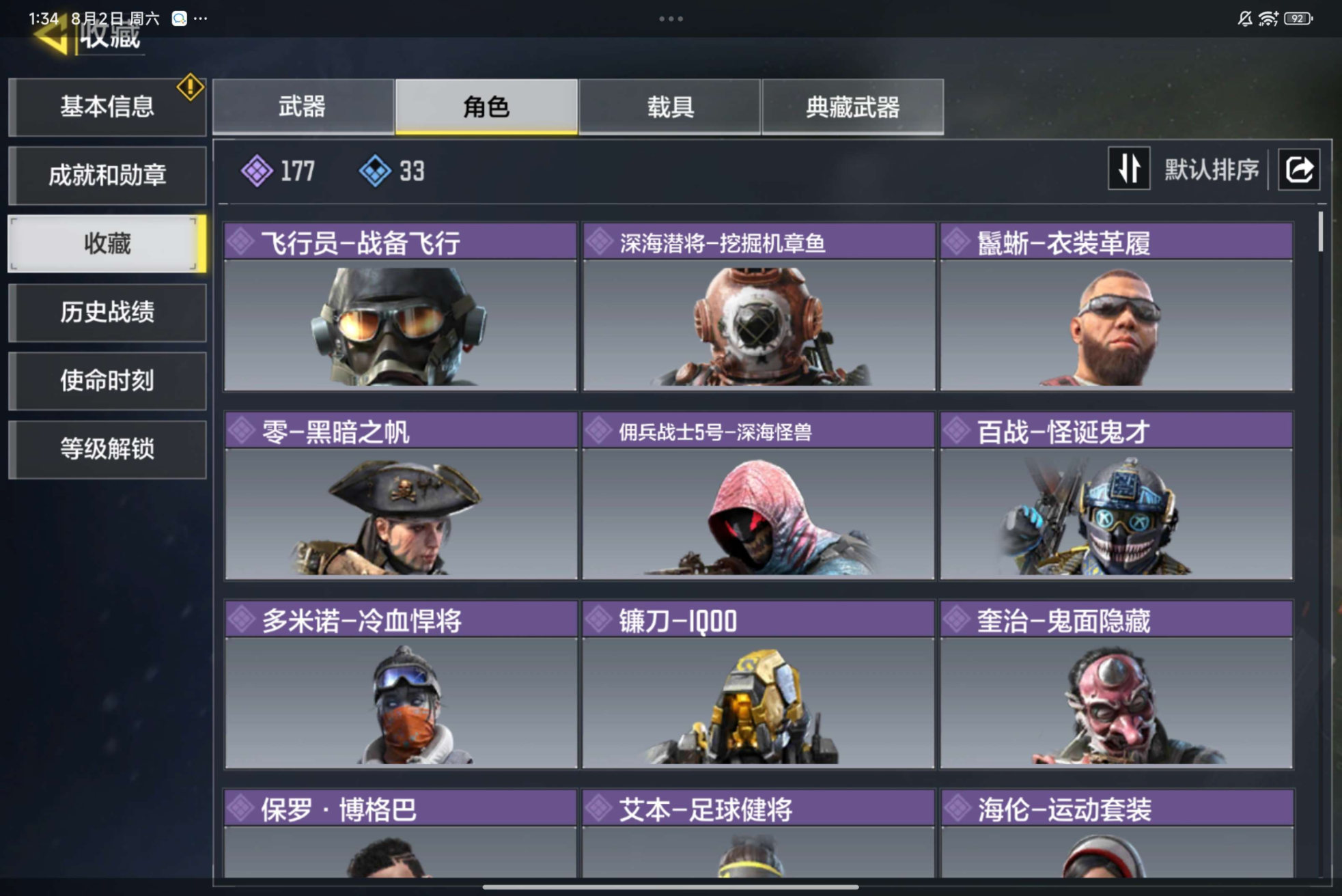Switch to the 武器 tab

pyautogui.click(x=303, y=107)
